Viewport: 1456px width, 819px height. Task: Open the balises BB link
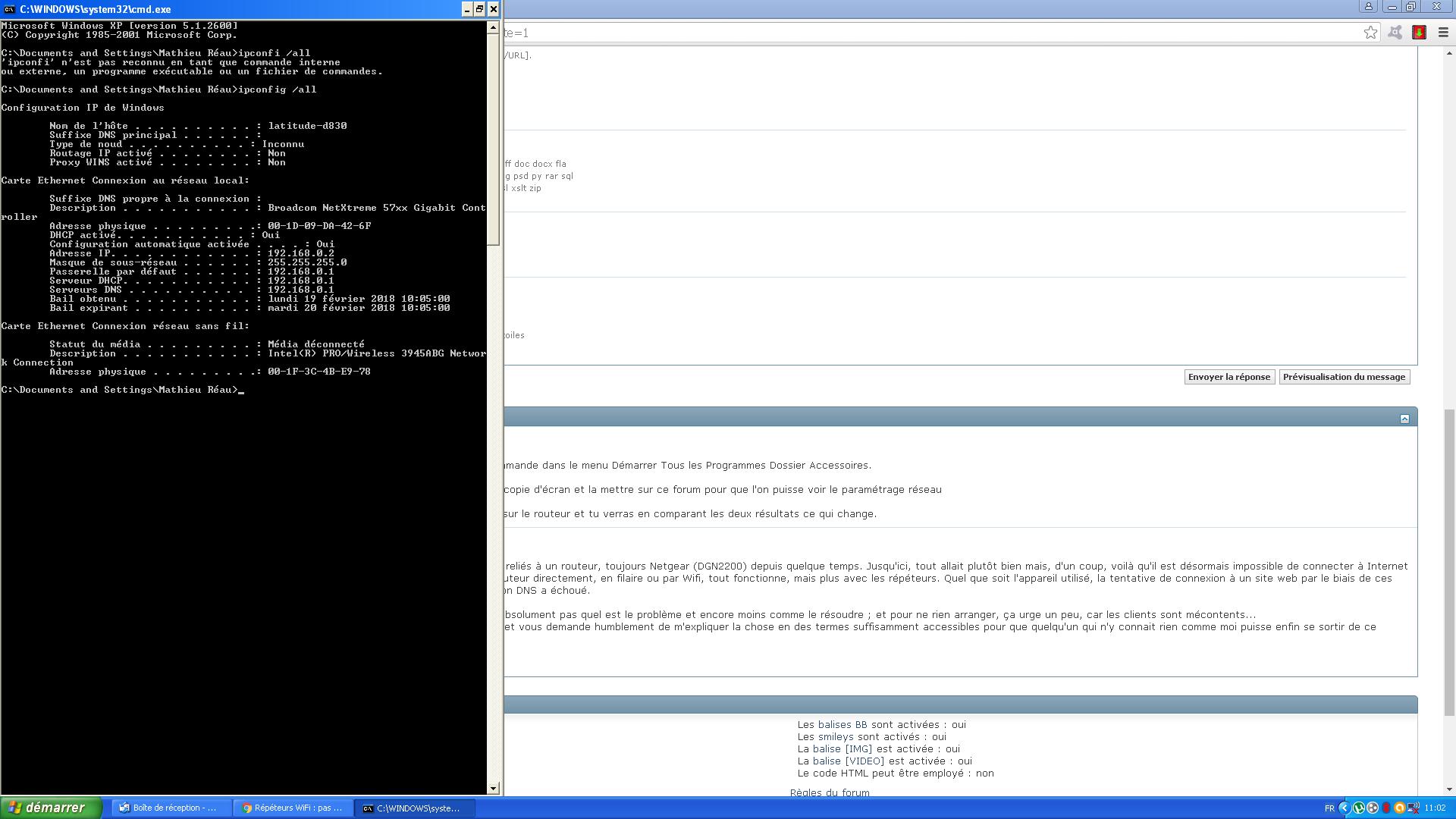coord(842,725)
